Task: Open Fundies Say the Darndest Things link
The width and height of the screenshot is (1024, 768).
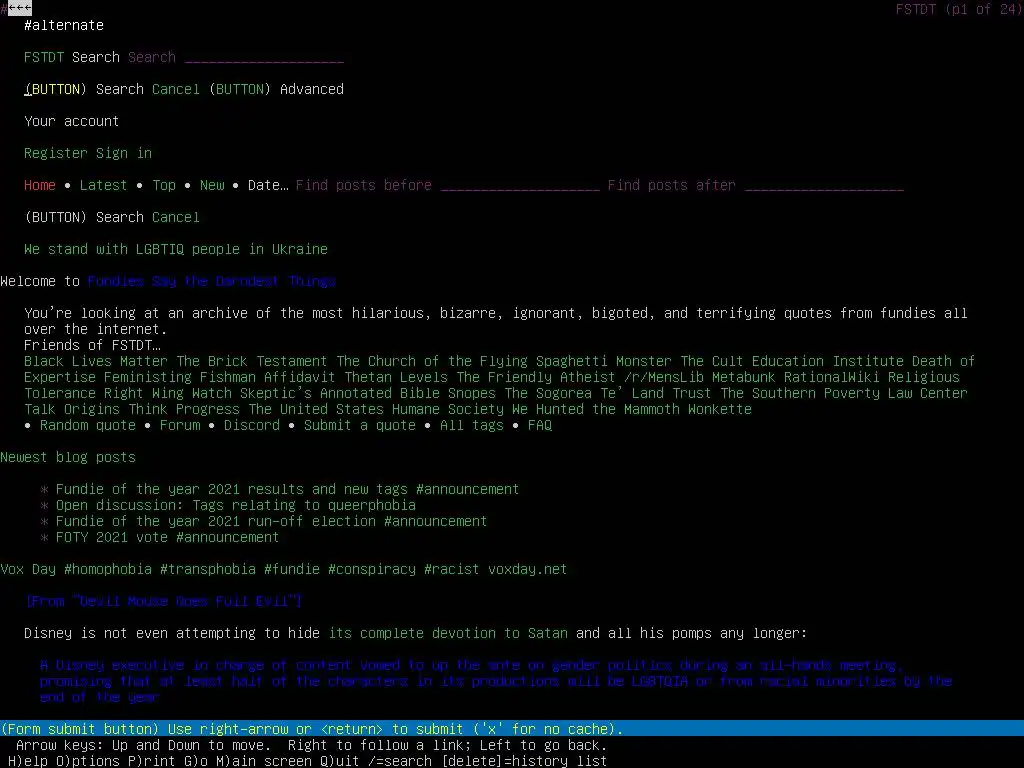Action: (212, 281)
